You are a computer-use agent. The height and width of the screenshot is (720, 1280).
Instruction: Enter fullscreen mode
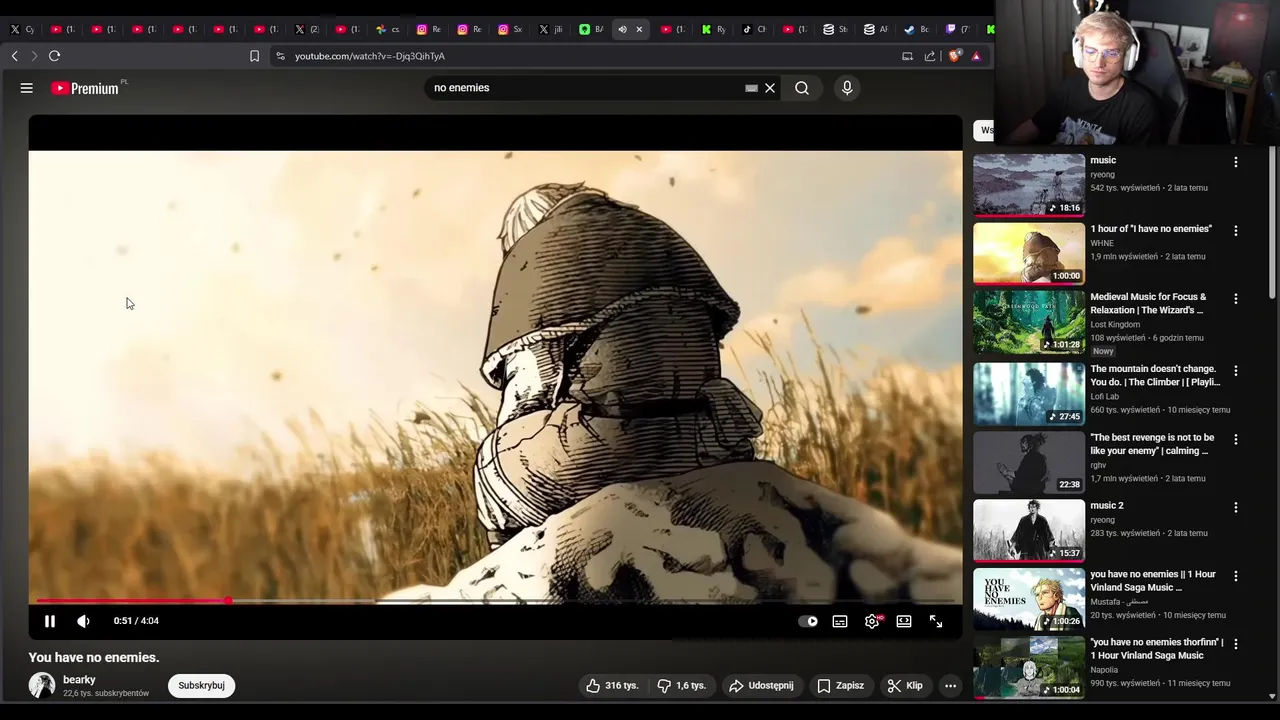pos(936,621)
